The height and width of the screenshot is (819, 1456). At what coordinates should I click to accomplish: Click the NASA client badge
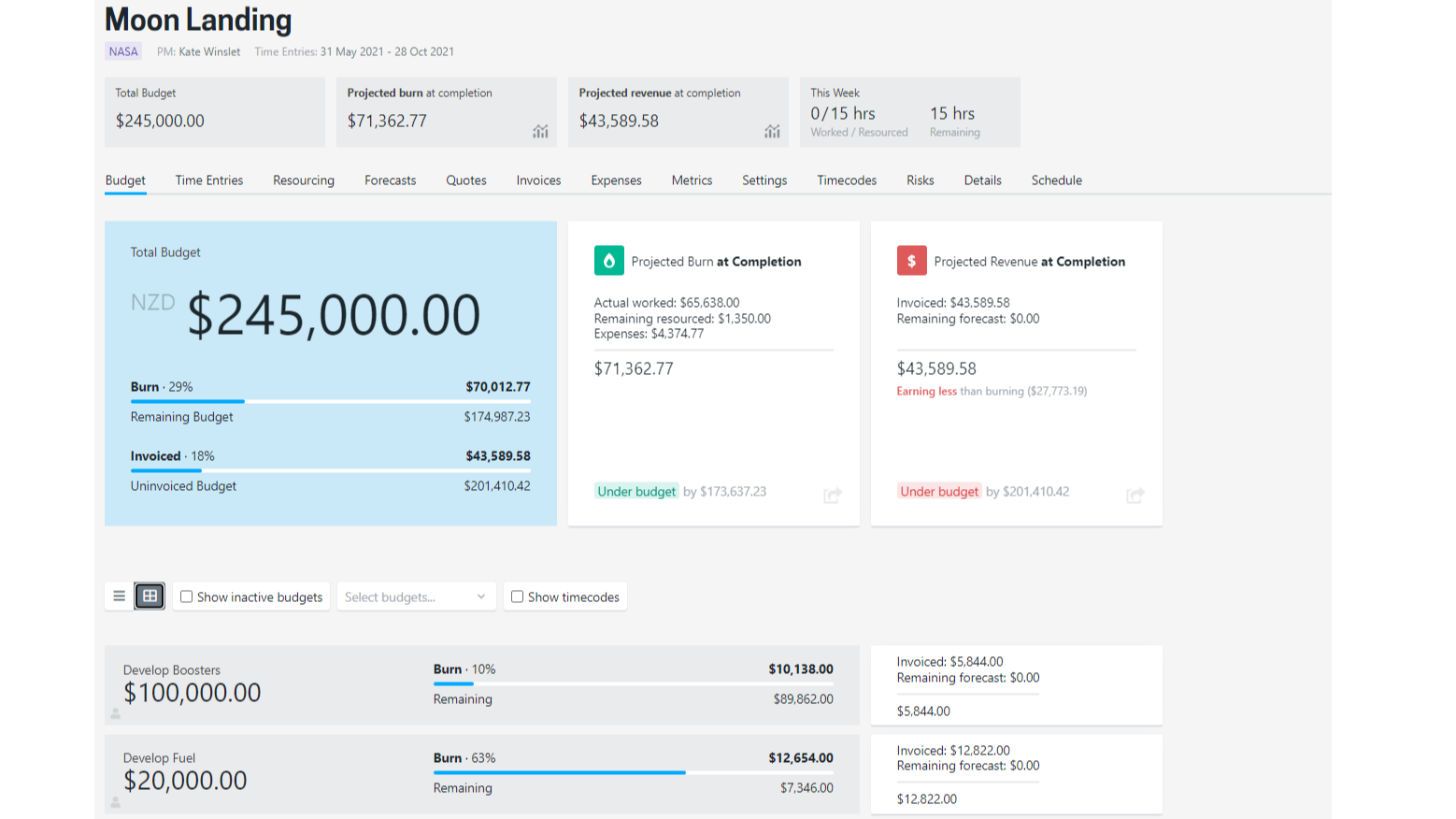122,51
